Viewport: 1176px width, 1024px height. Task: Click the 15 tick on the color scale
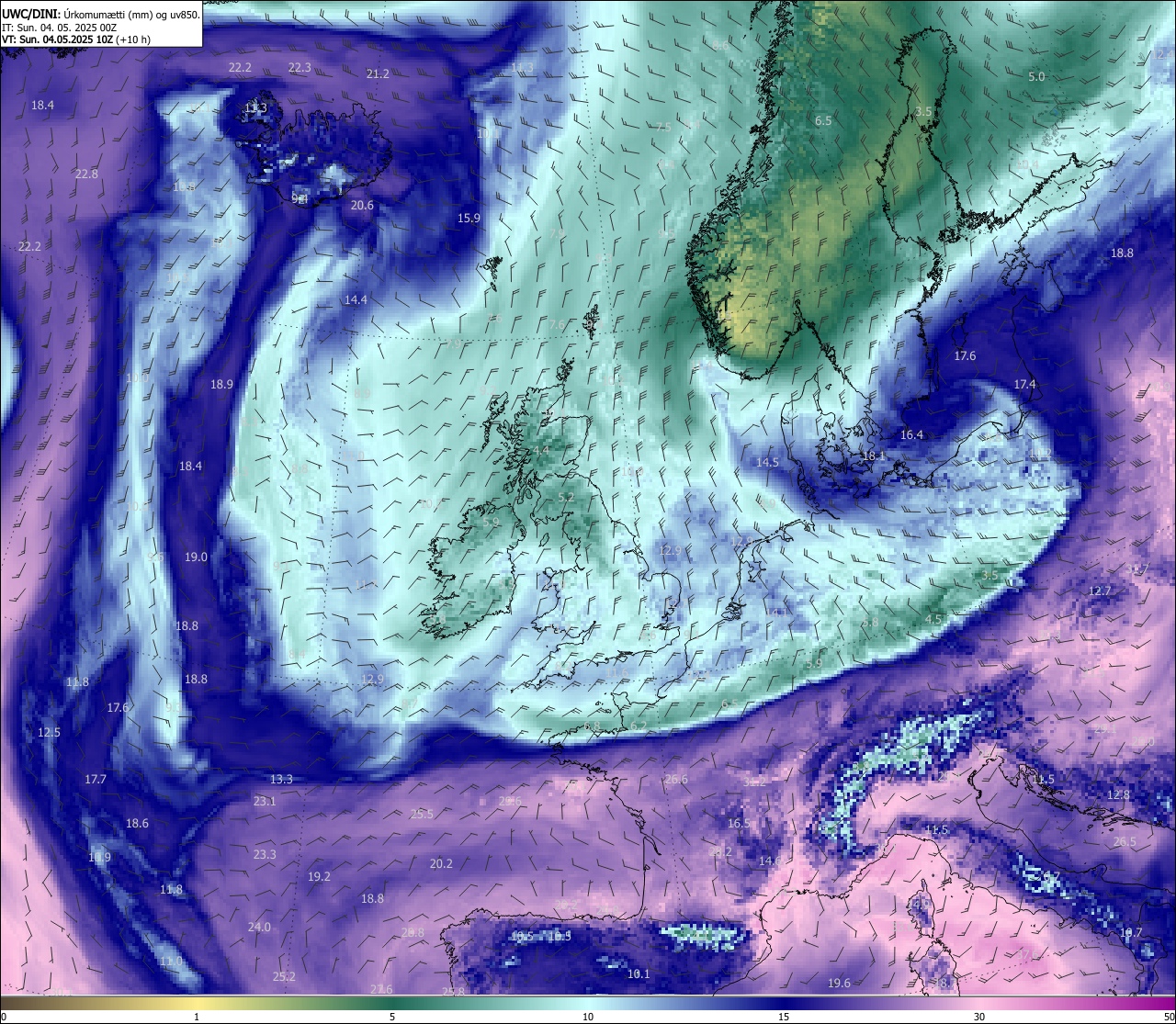[x=784, y=1017]
